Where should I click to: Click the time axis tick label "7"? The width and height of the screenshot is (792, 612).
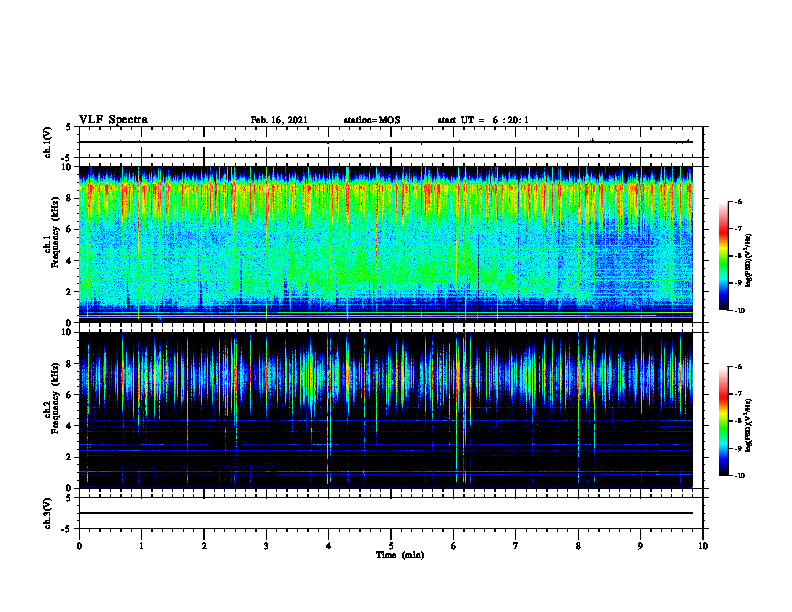point(516,546)
